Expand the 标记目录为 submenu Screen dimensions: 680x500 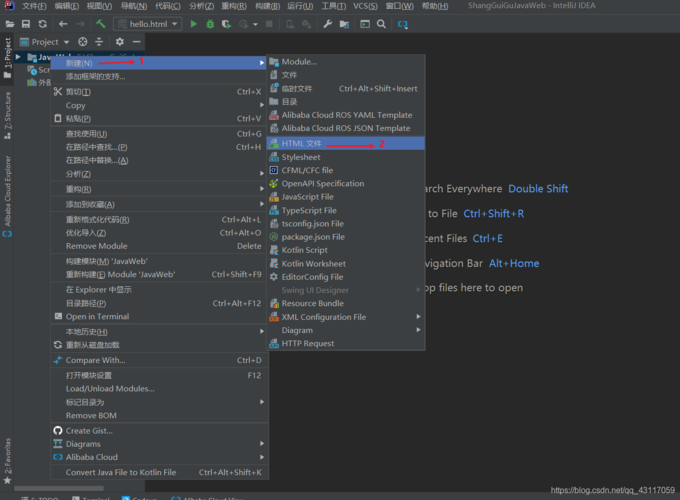159,402
